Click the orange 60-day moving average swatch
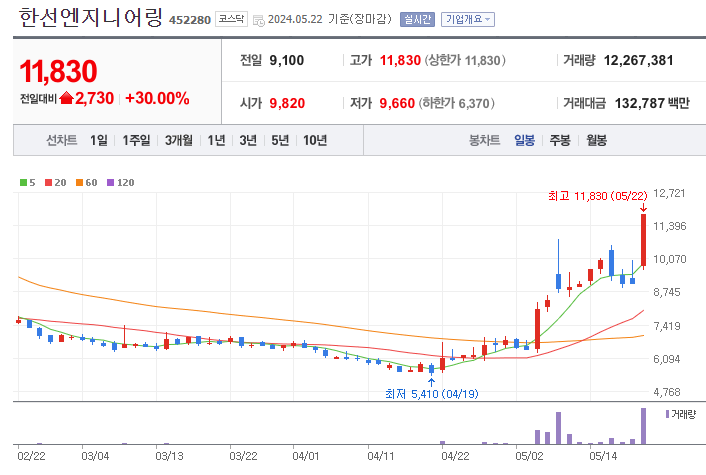706x475 pixels. tap(80, 182)
